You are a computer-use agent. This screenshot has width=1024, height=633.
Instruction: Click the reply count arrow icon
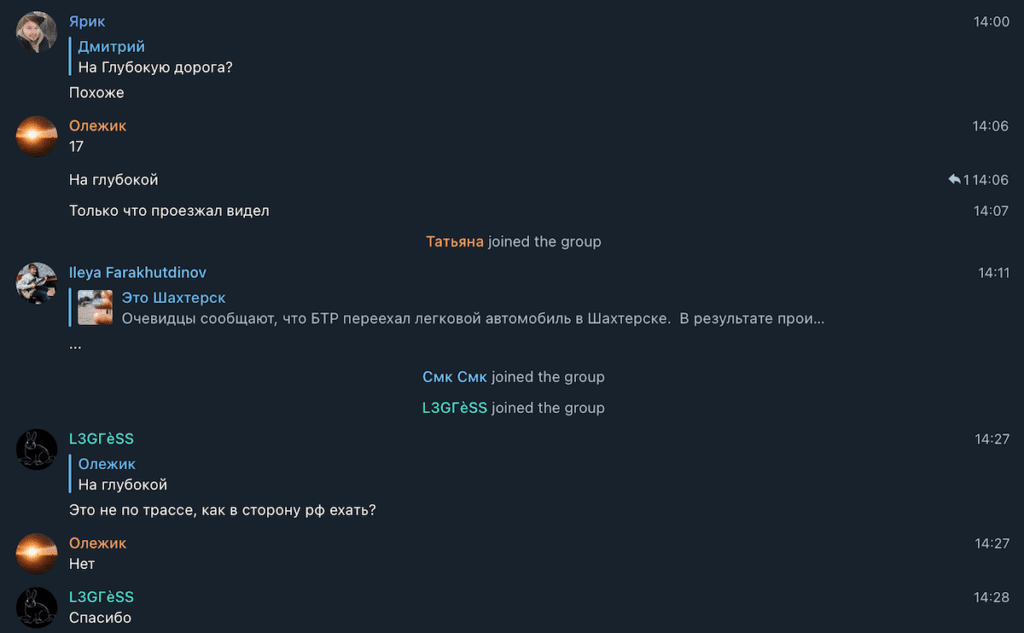click(x=954, y=180)
